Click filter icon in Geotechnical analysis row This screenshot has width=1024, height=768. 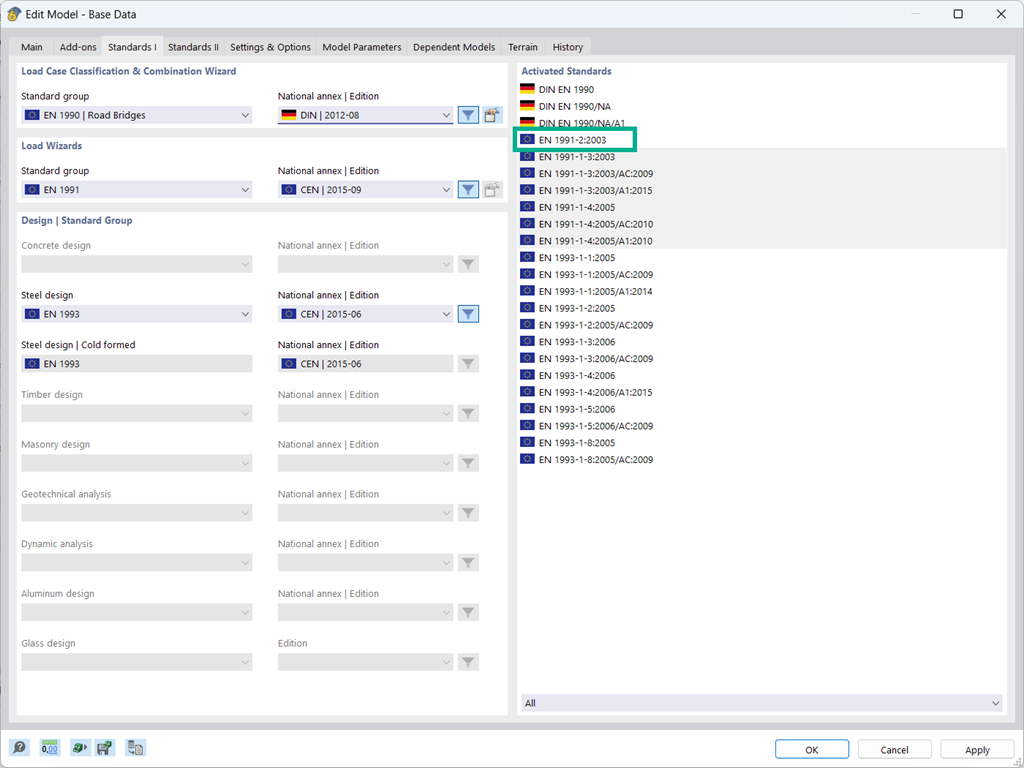coord(468,513)
